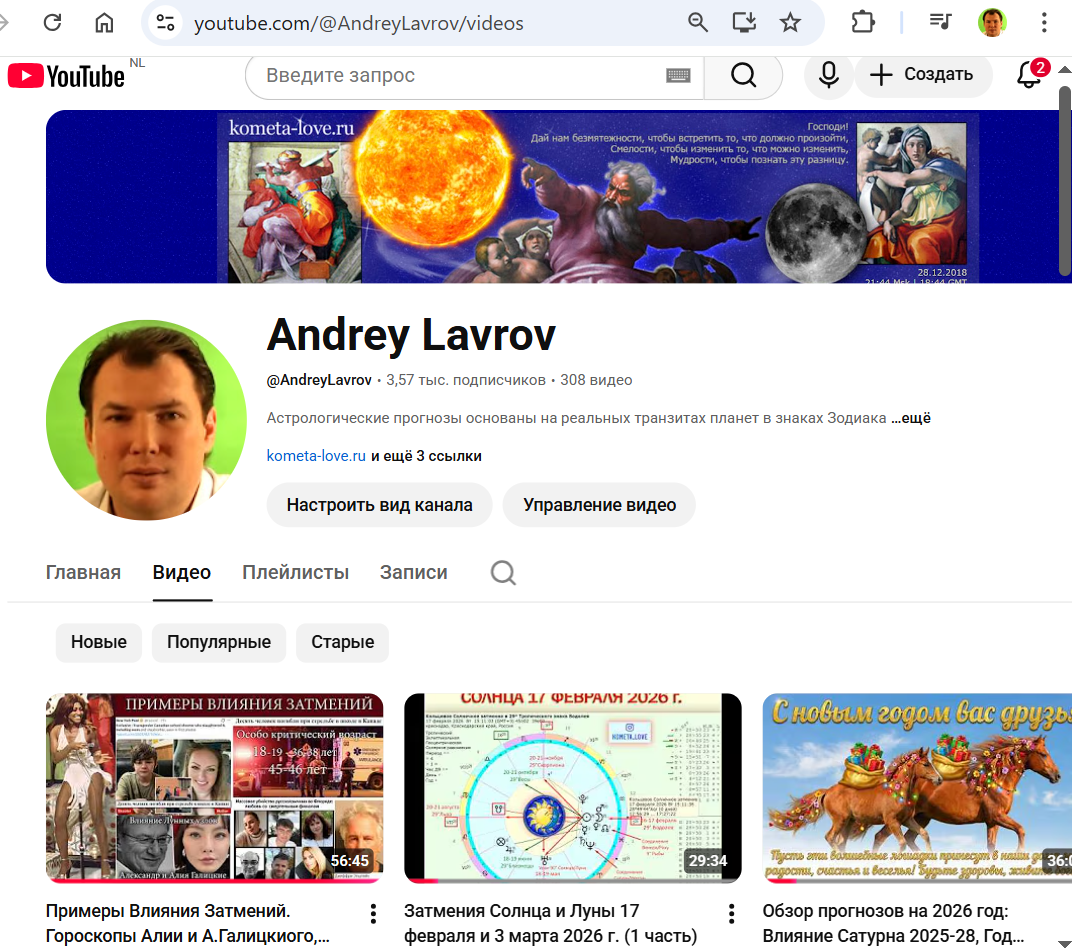Open browser extensions puzzle icon
Screen dimensions: 1072x951
pos(862,23)
